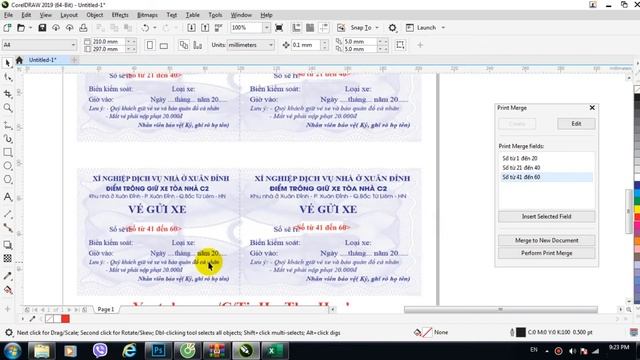Click the Import icon
The width and height of the screenshot is (640, 360).
(191, 28)
